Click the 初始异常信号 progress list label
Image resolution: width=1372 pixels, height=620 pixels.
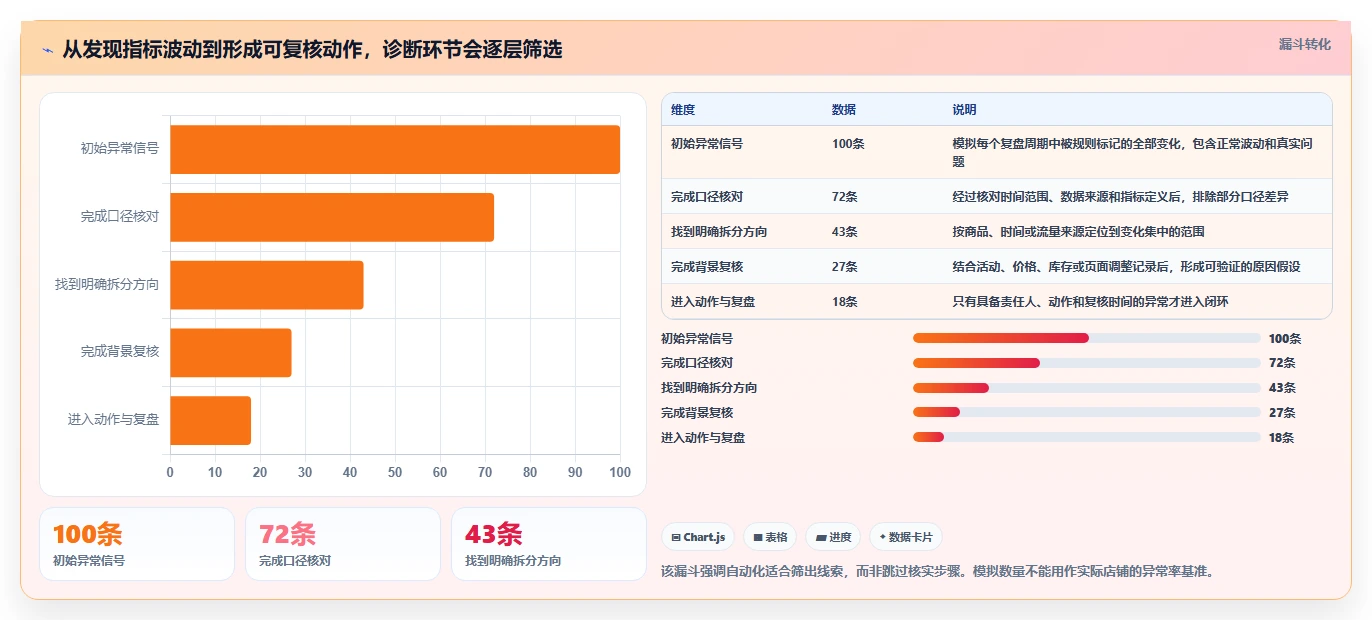tap(697, 339)
